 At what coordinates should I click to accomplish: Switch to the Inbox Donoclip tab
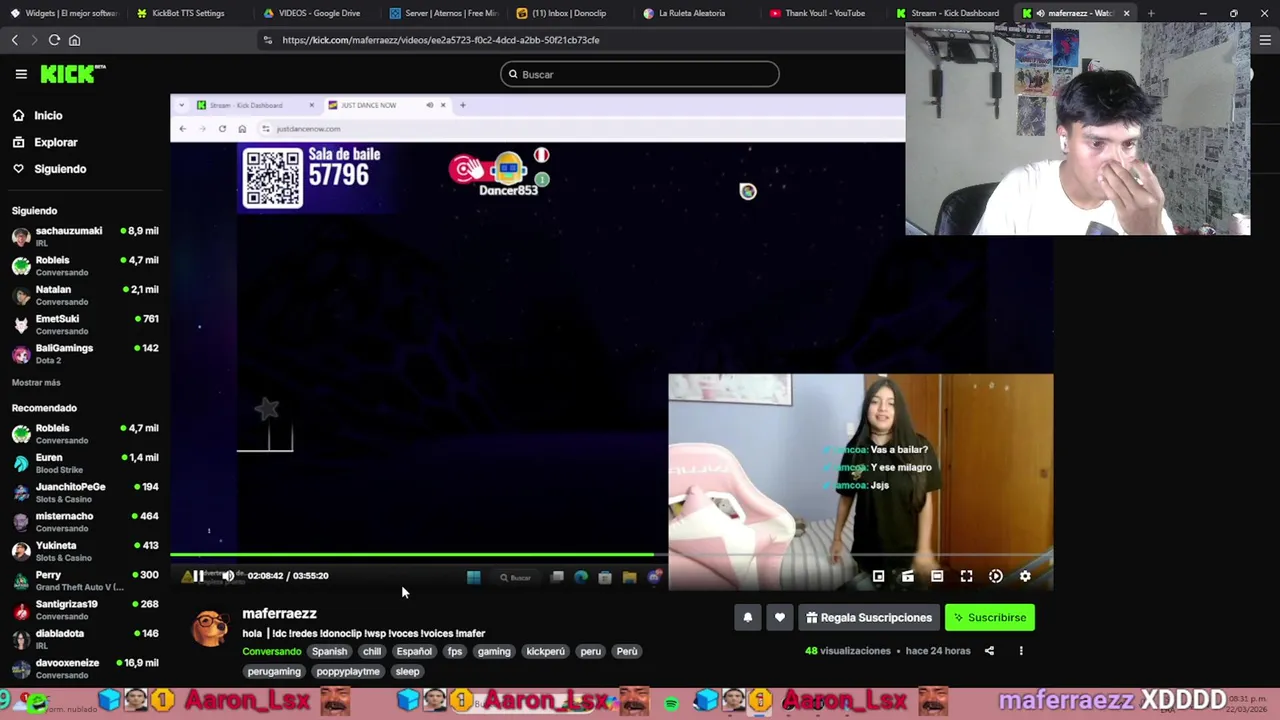pos(569,13)
